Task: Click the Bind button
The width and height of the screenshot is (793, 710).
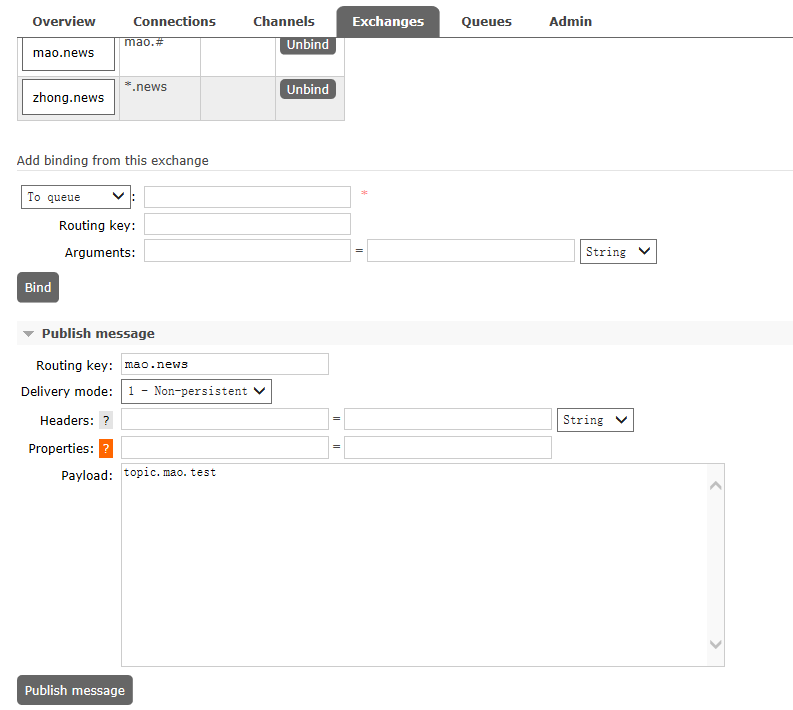Action: pyautogui.click(x=38, y=288)
